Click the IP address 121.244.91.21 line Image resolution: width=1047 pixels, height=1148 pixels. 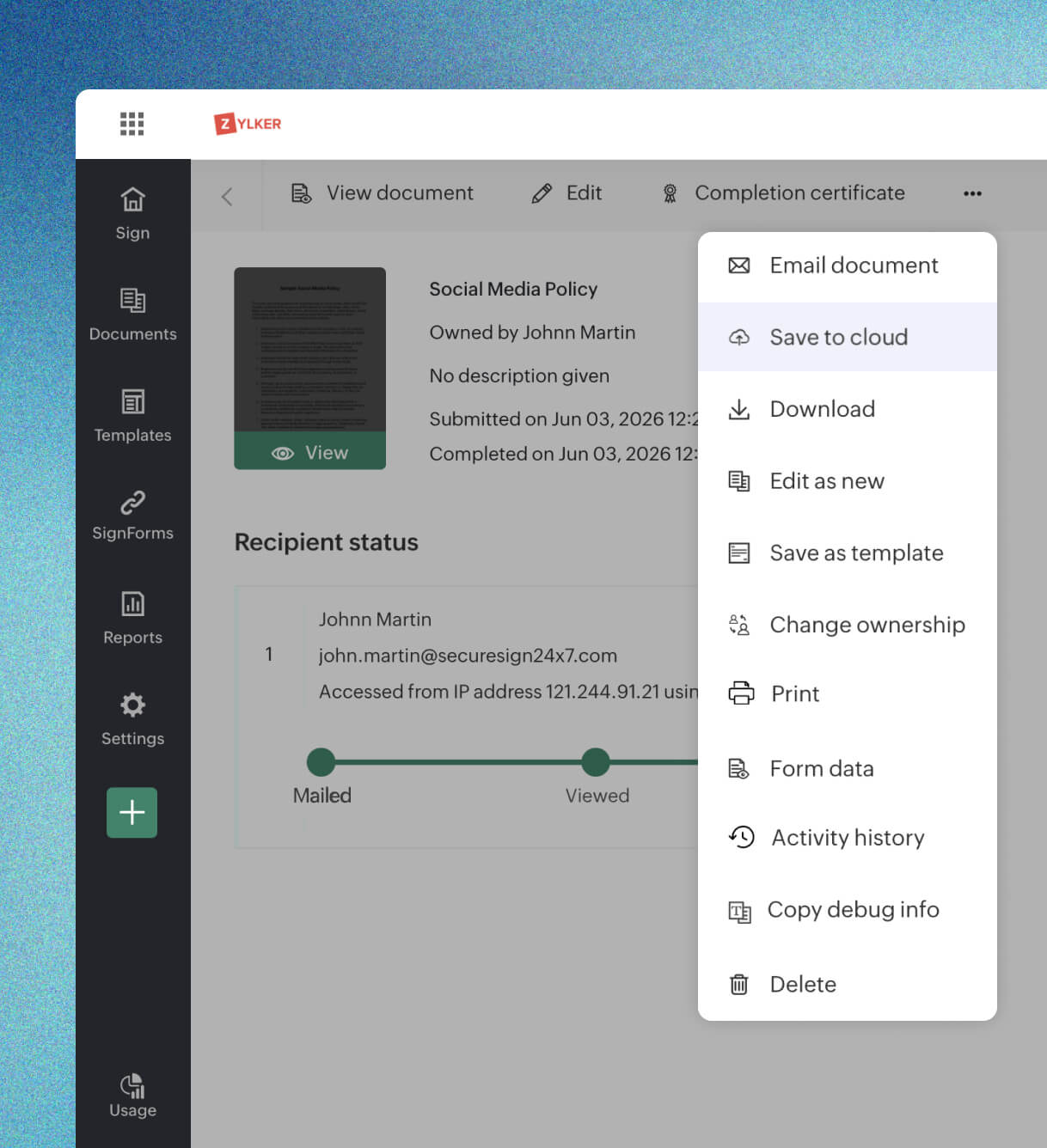tap(508, 692)
